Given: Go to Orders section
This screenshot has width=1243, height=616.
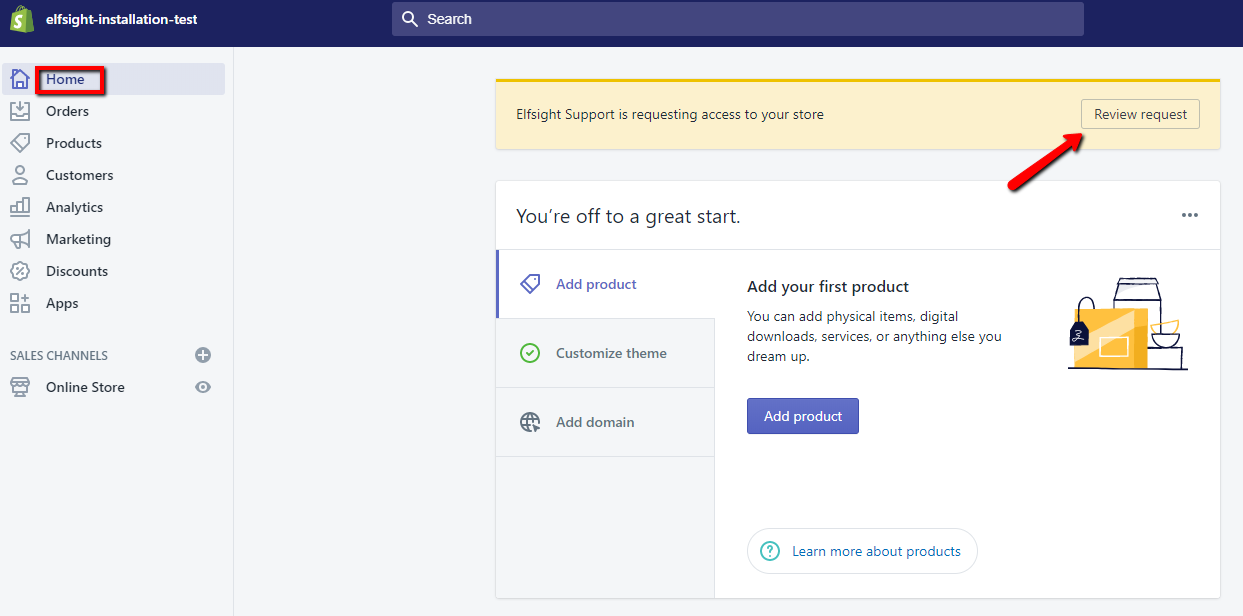Looking at the screenshot, I should [67, 111].
